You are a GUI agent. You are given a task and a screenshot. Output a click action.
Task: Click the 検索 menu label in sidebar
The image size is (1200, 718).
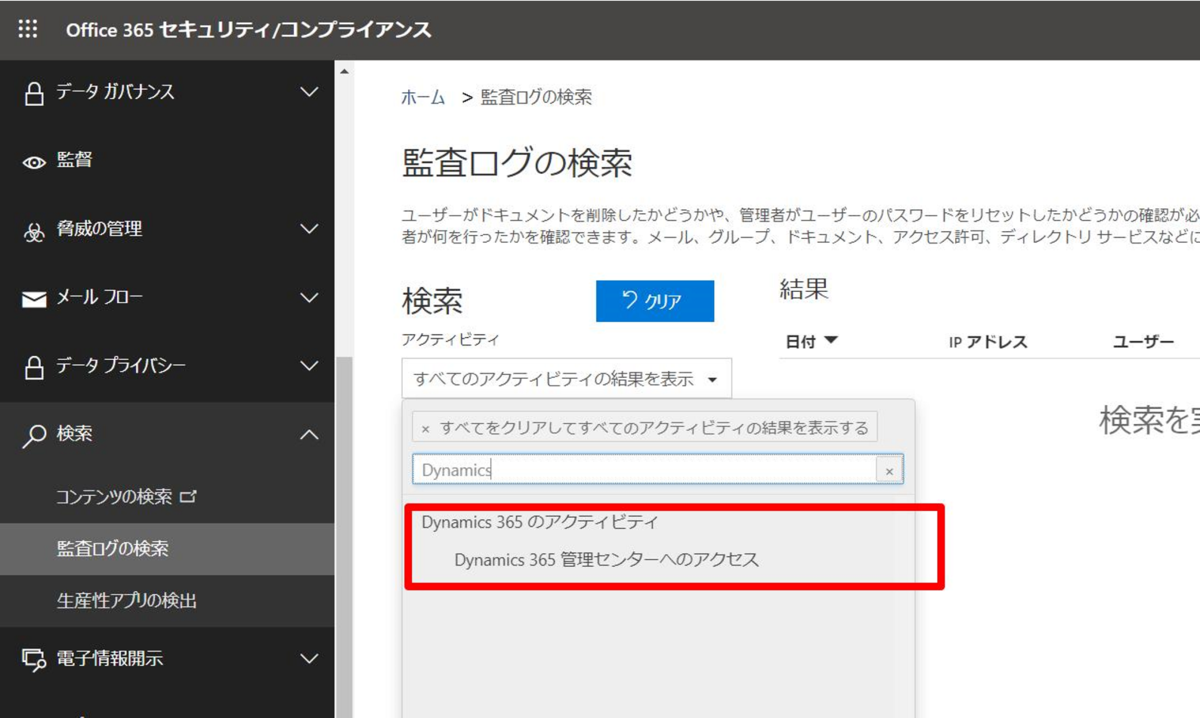pyautogui.click(x=75, y=434)
